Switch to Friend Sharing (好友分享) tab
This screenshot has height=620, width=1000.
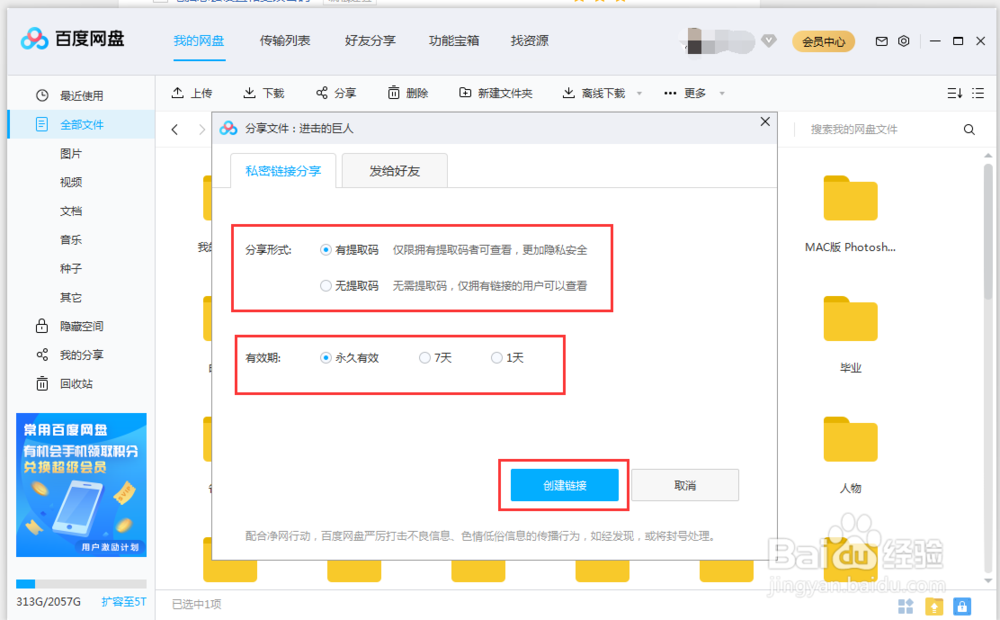point(370,41)
